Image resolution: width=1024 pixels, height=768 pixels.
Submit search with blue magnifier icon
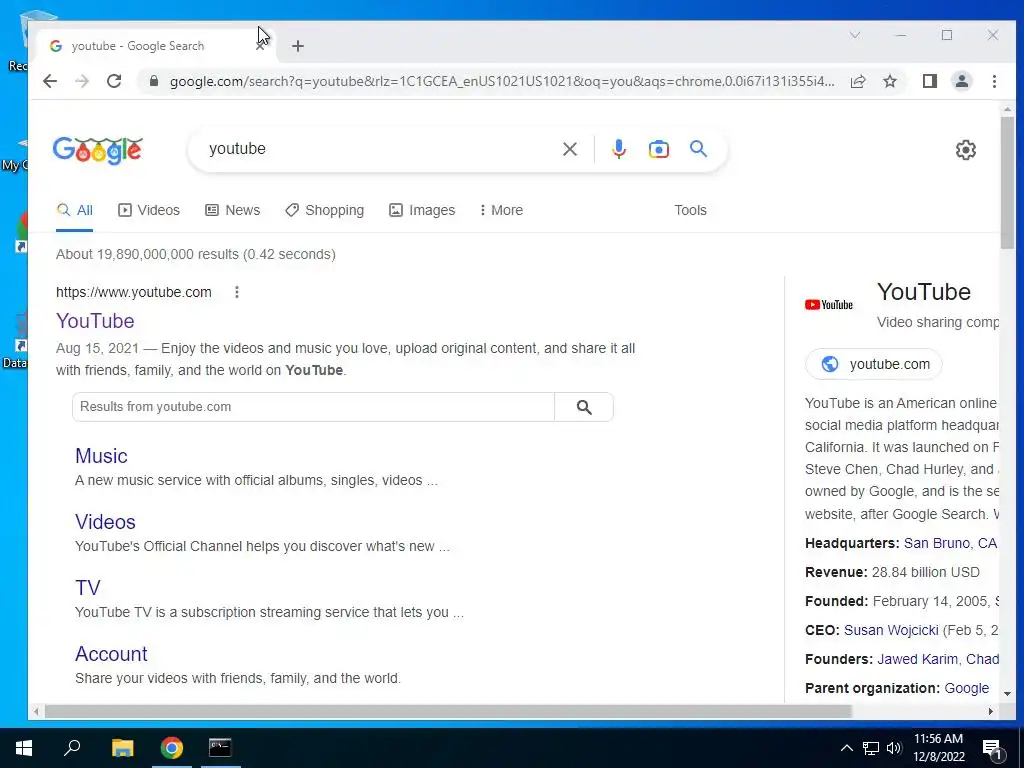pos(698,149)
